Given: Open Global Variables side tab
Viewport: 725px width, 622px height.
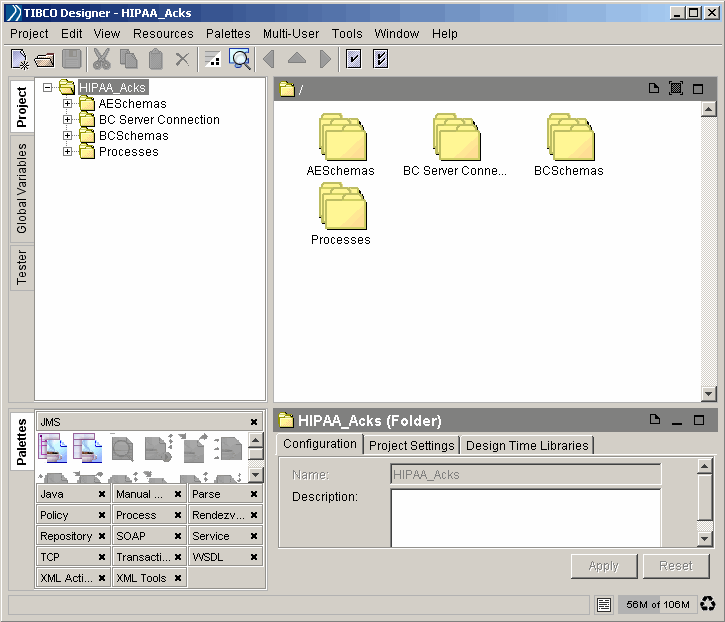Looking at the screenshot, I should [x=22, y=188].
